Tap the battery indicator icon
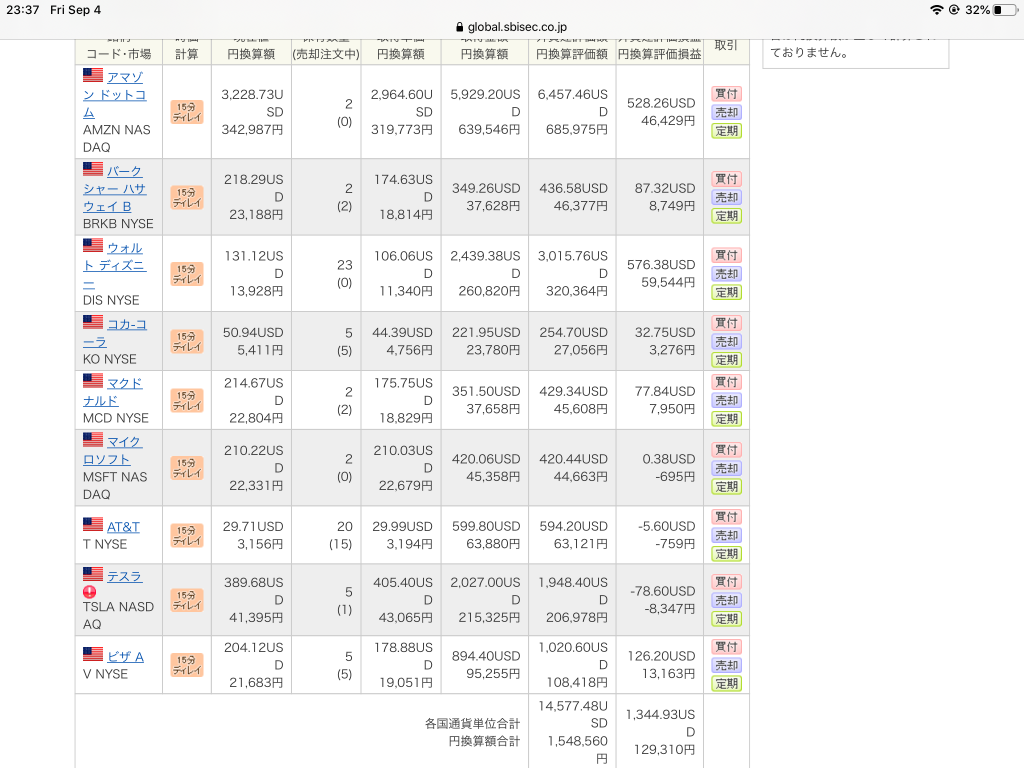Viewport: 1024px width, 768px height. (1005, 10)
